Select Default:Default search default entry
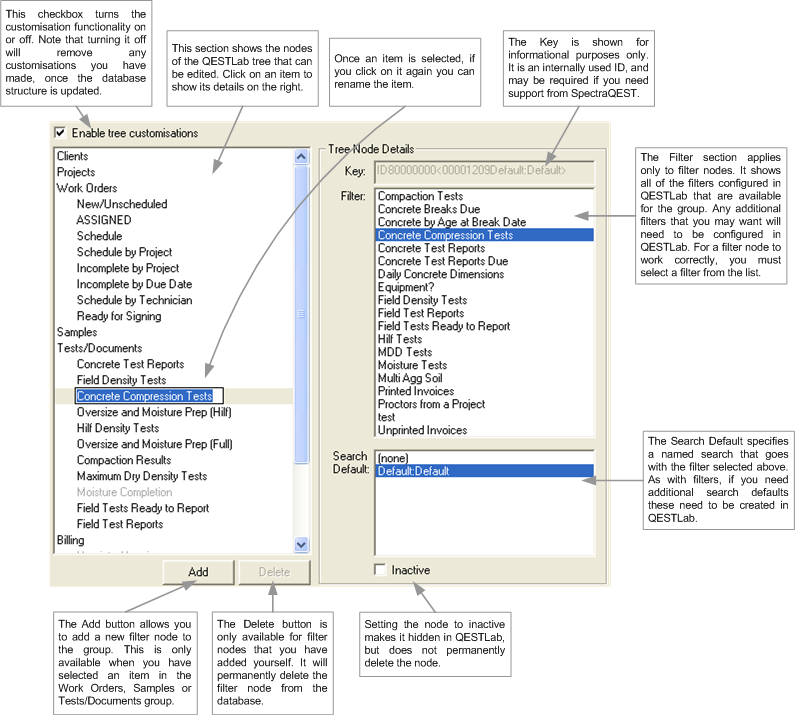 413,471
